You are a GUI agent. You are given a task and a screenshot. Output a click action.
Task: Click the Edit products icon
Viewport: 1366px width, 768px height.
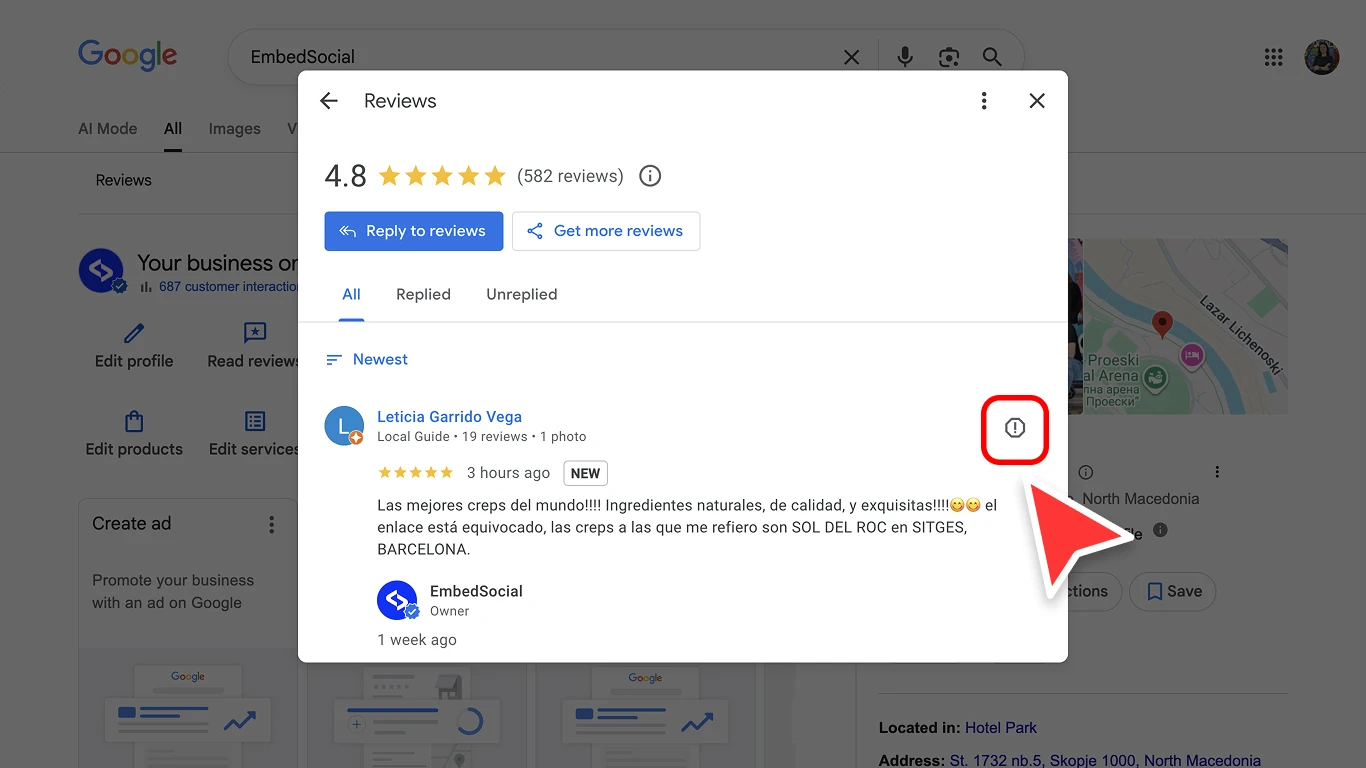[133, 423]
